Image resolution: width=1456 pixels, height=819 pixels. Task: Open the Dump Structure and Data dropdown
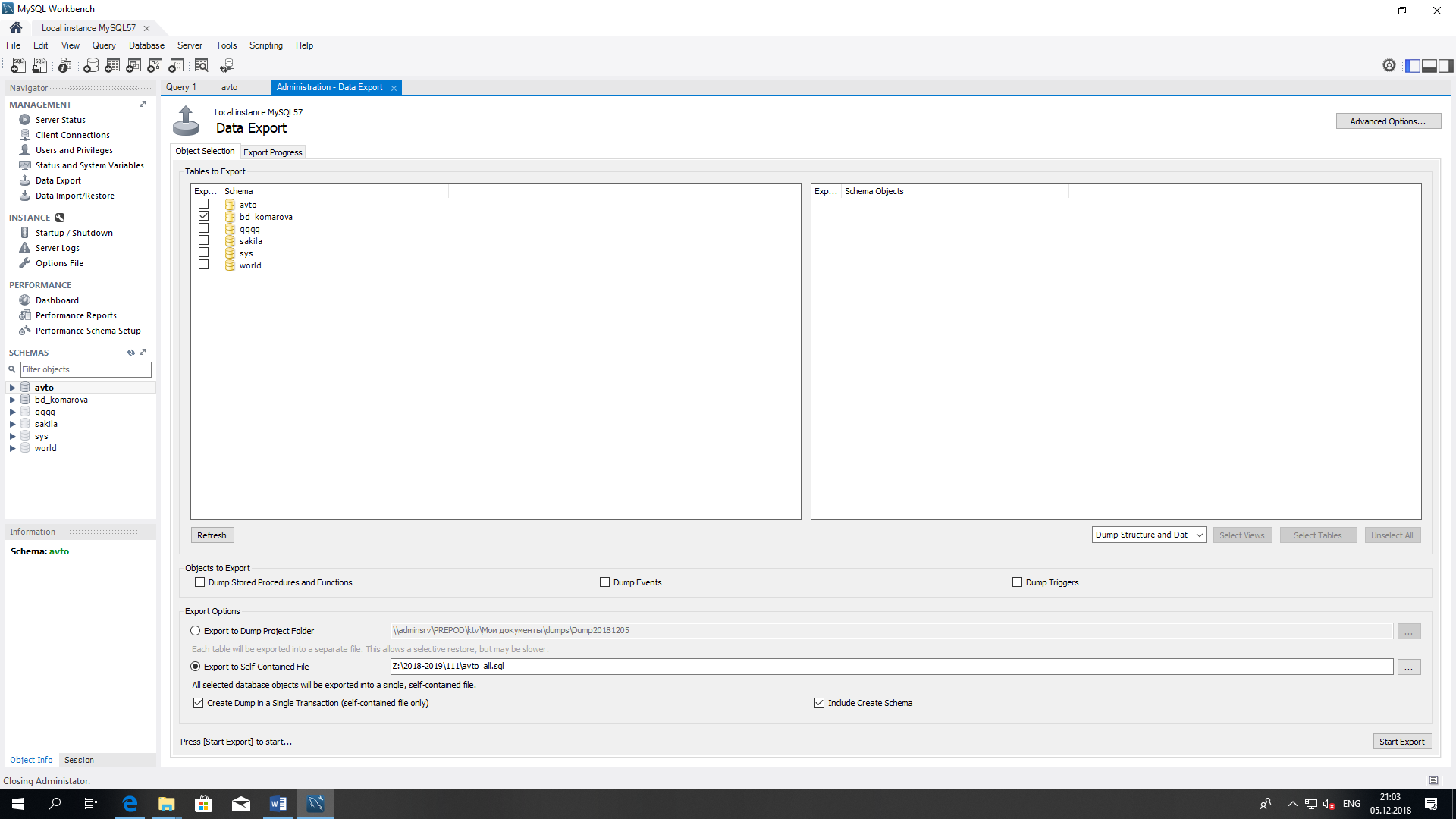tap(1149, 535)
